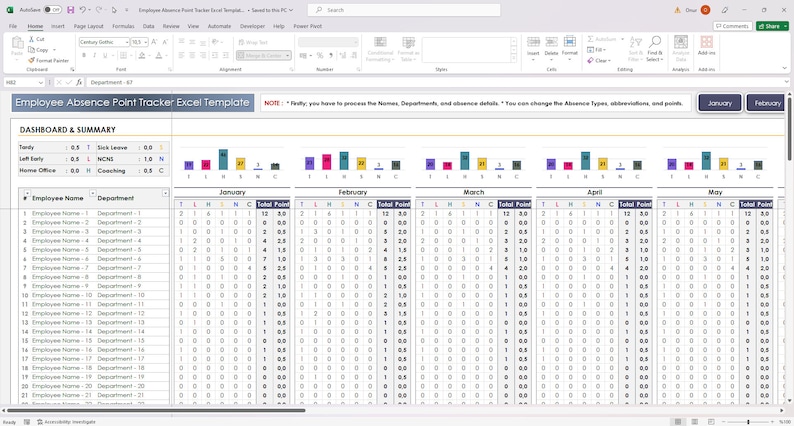794x426 pixels.
Task: Switch to the Formulas tab
Action: [123, 26]
